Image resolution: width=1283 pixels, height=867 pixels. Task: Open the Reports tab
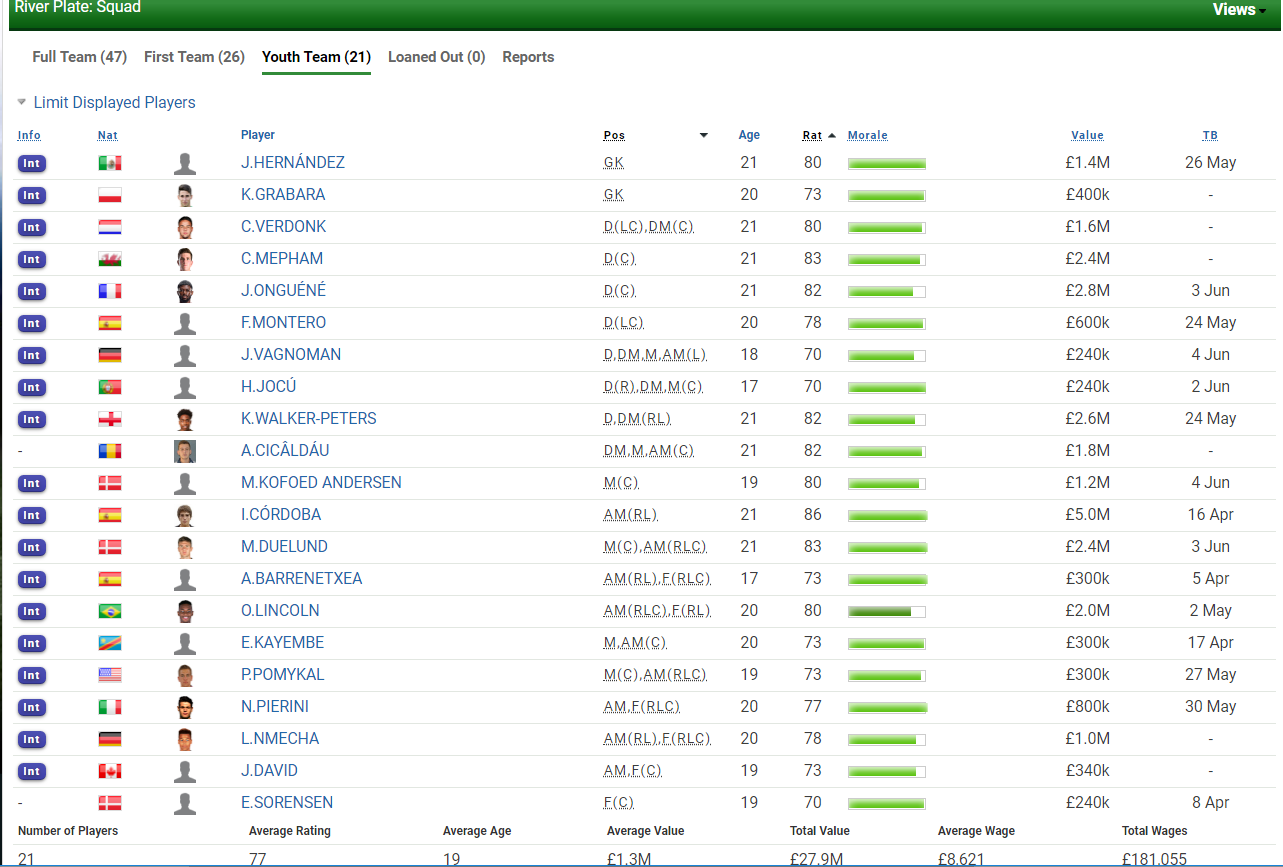(528, 57)
